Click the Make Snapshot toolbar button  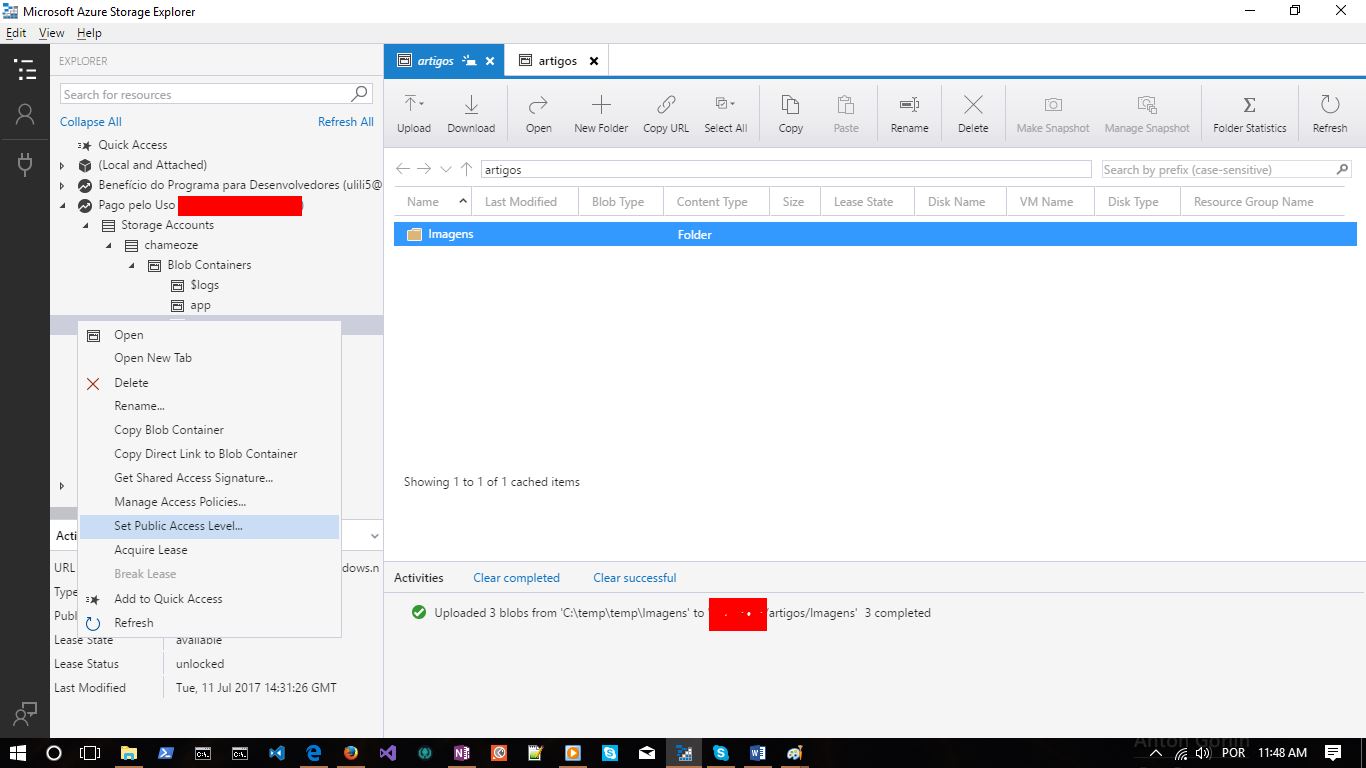[1053, 114]
